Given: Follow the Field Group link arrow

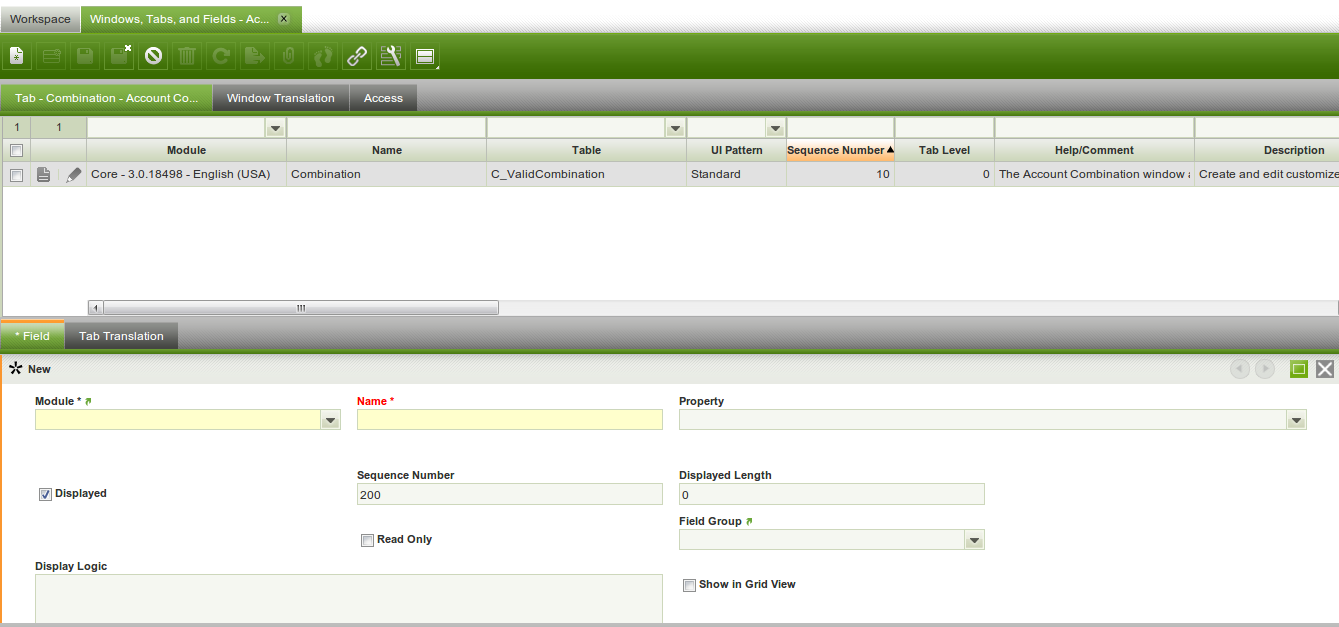Looking at the screenshot, I should point(749,521).
